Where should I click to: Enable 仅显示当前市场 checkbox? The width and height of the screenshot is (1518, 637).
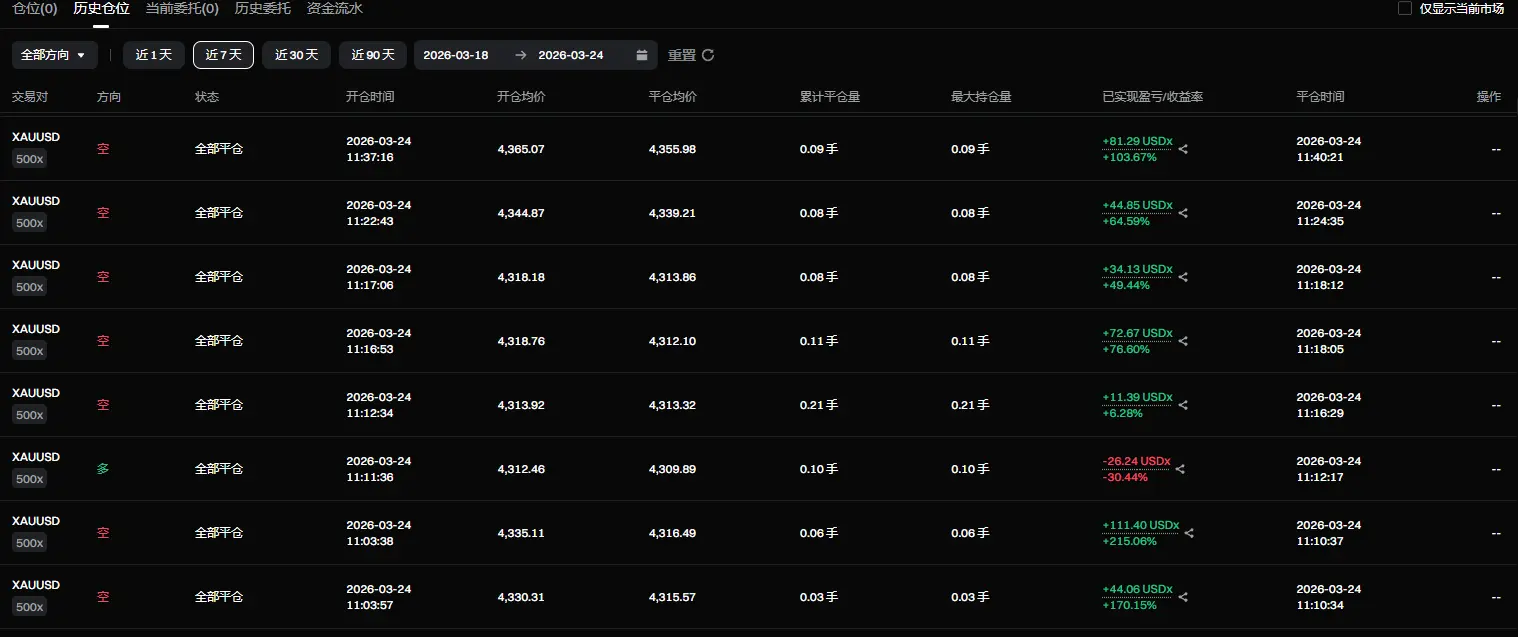(1405, 8)
